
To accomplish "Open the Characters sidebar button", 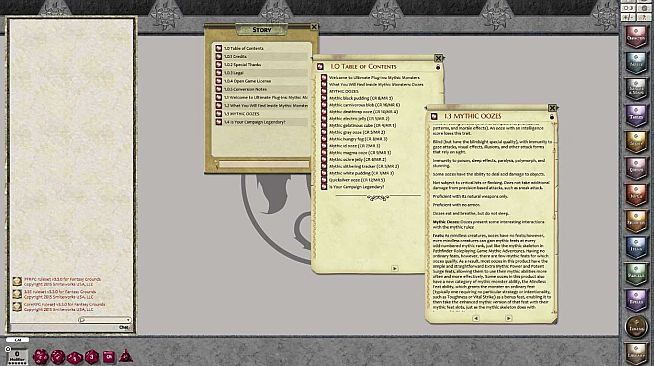I will click(x=636, y=37).
